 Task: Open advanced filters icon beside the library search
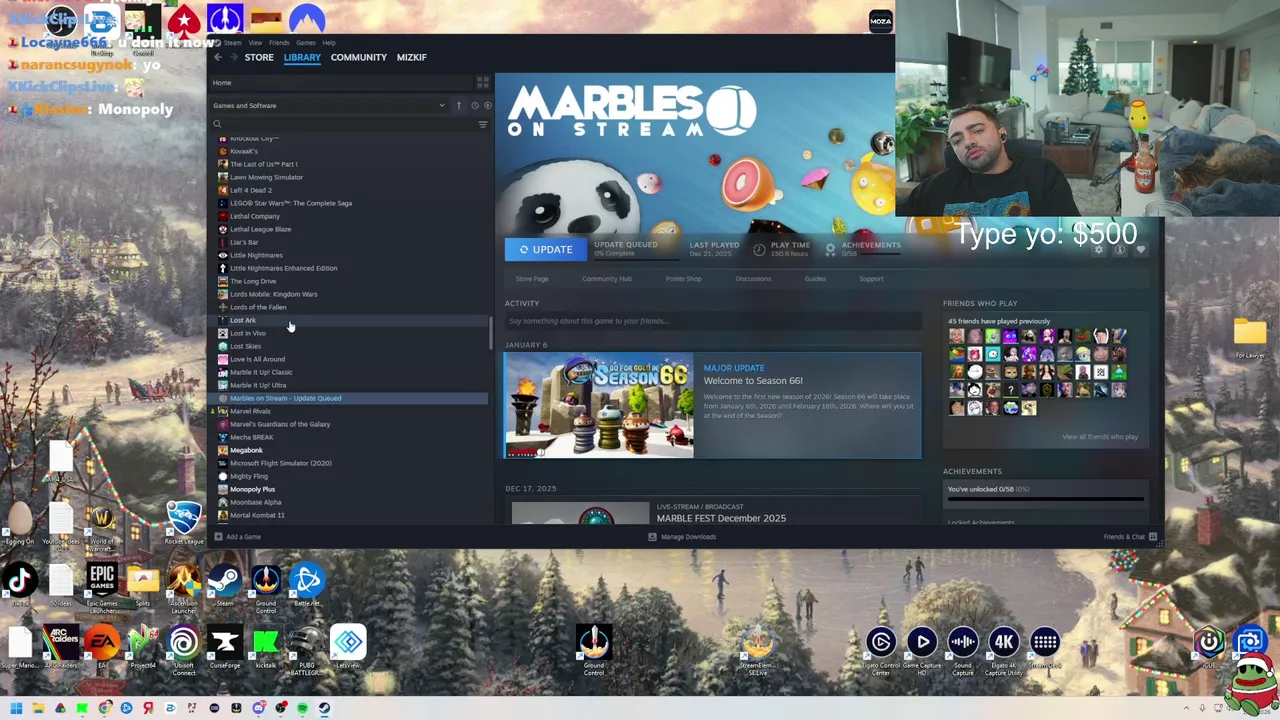483,124
